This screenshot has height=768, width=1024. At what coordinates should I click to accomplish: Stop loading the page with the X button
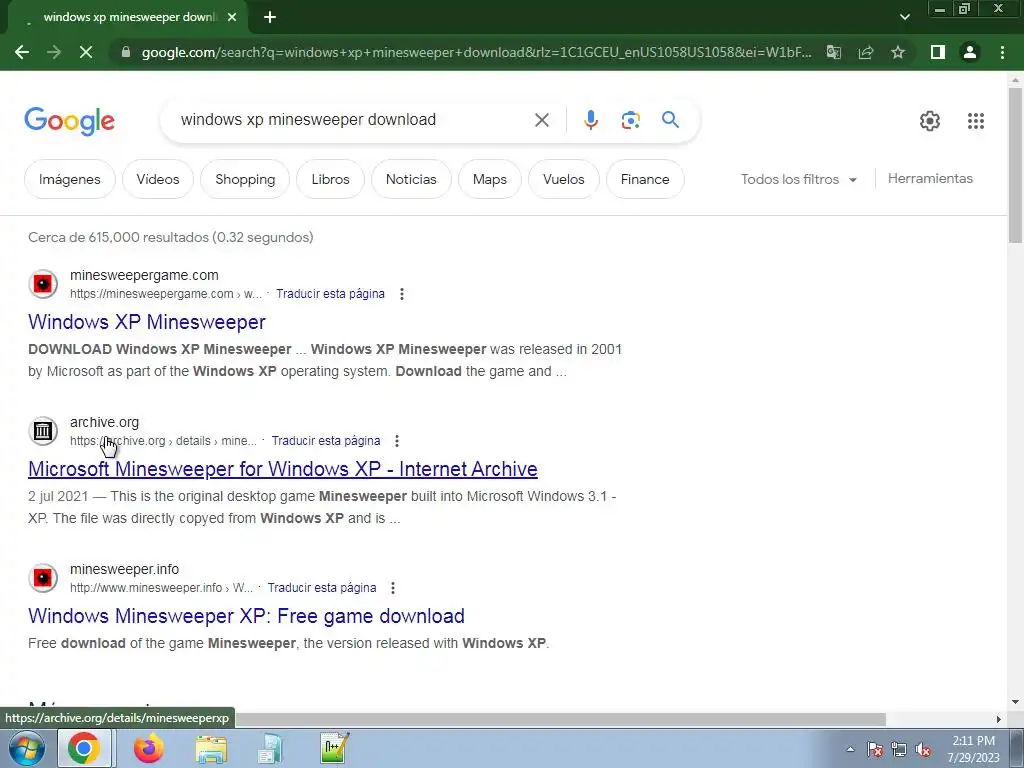coord(86,52)
